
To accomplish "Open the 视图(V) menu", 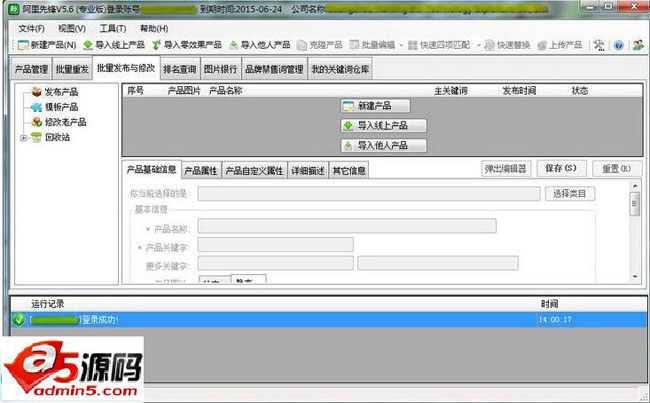I will click(72, 29).
